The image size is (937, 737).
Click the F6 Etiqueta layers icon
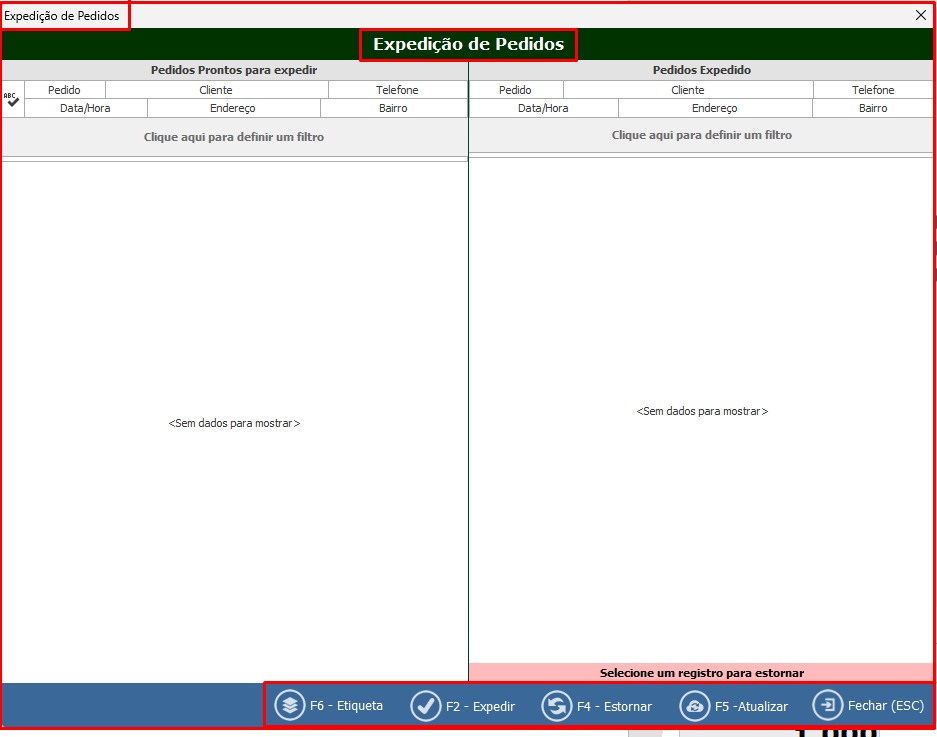[x=290, y=705]
